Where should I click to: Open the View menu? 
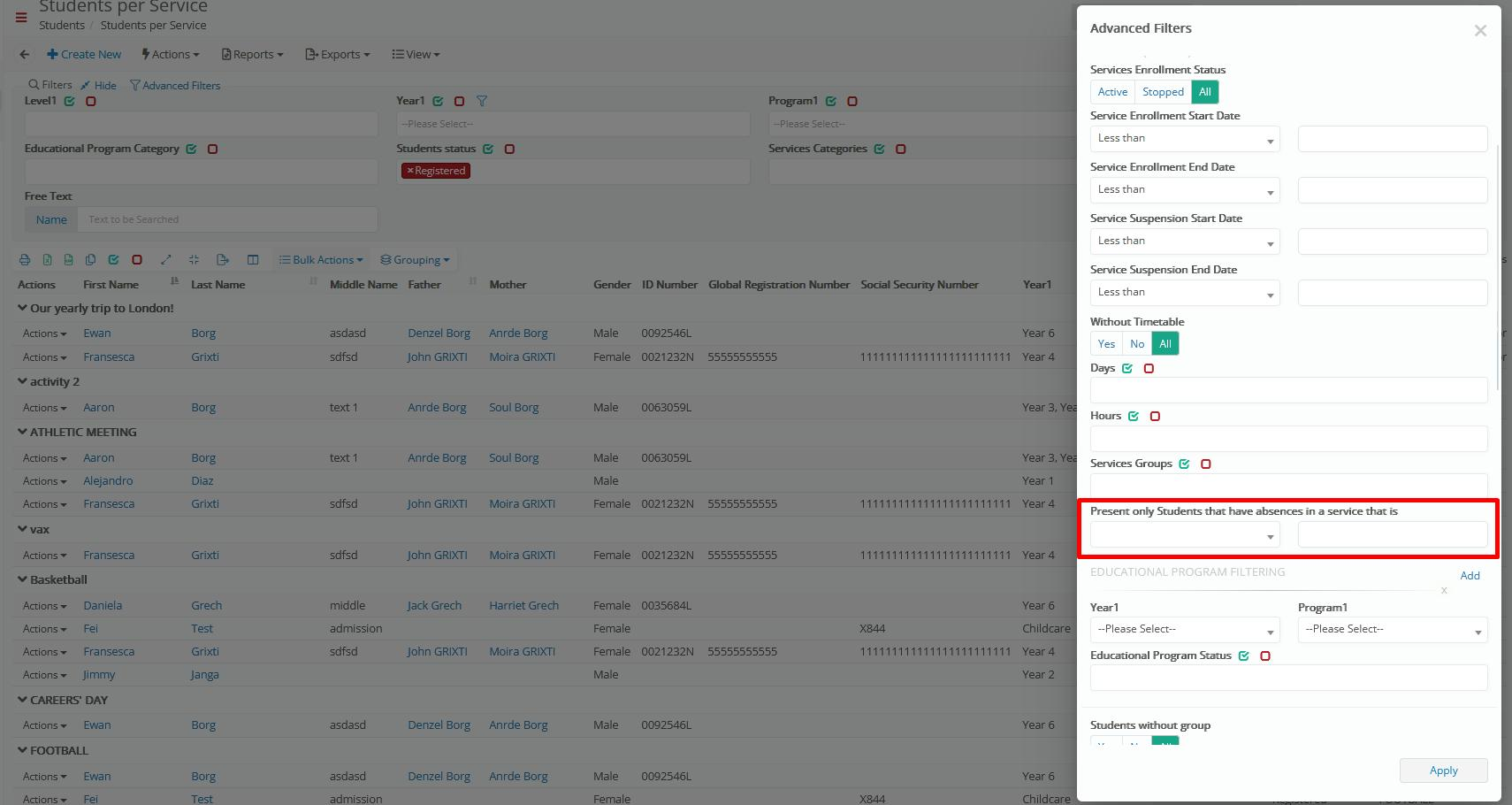(x=416, y=54)
